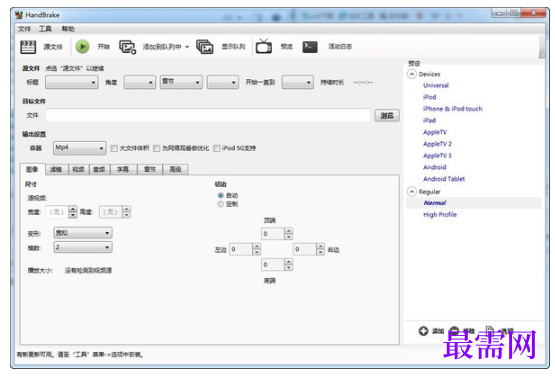The image size is (555, 376).
Task: Open the Mp4 container dropdown
Action: (x=80, y=148)
